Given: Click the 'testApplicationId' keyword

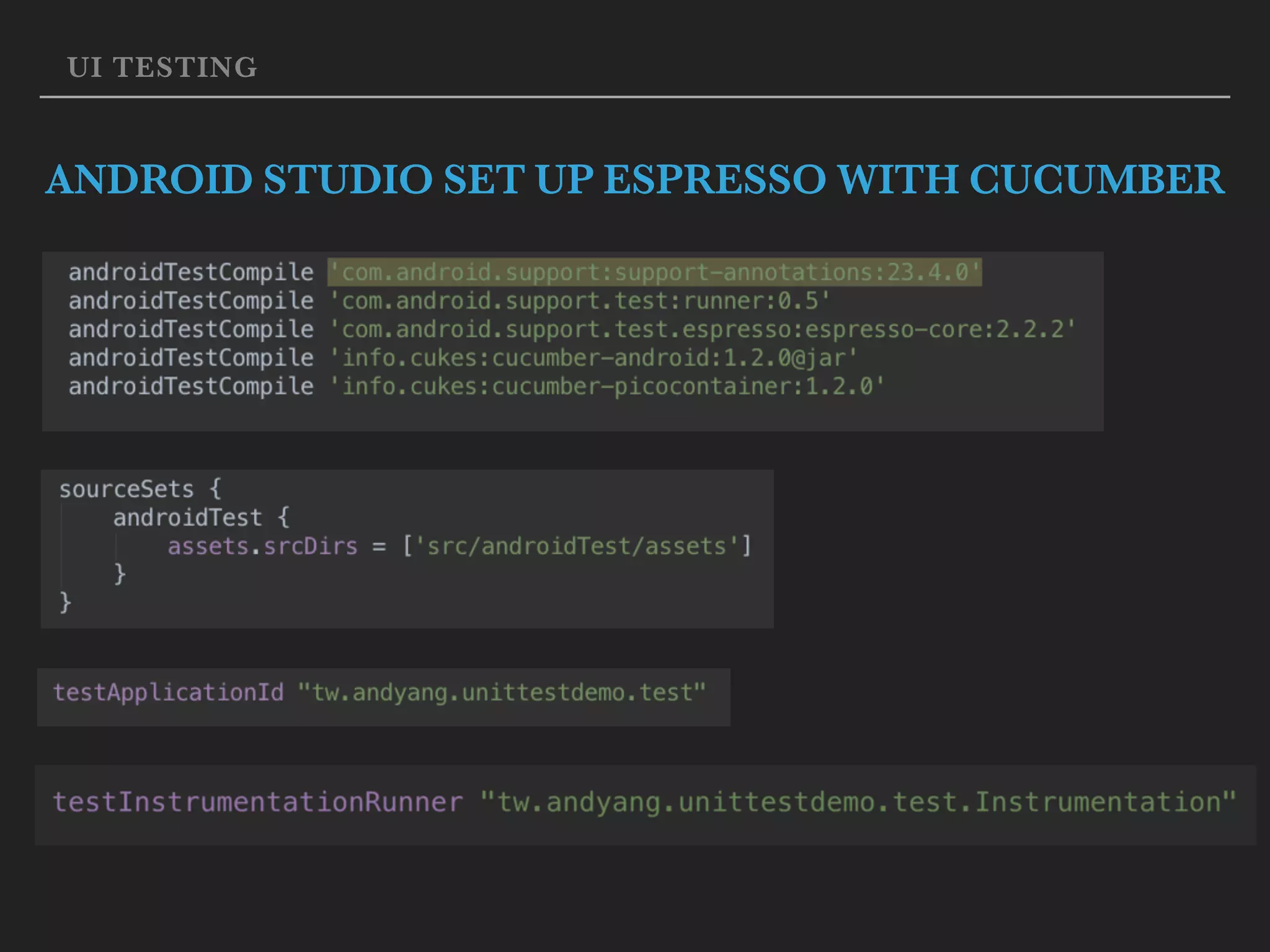Looking at the screenshot, I should pyautogui.click(x=168, y=692).
